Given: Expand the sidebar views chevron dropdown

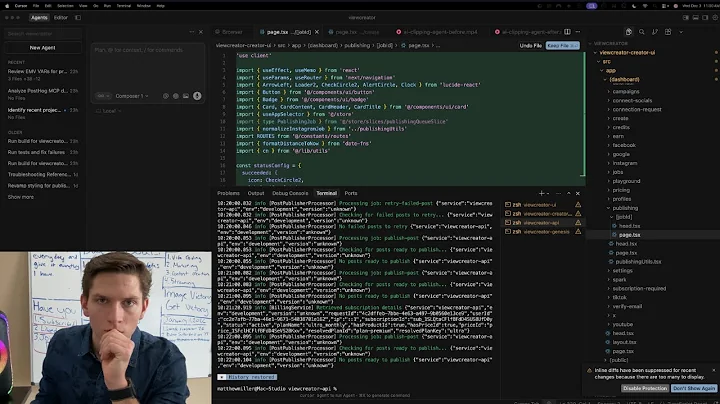Looking at the screenshot, I should pyautogui.click(x=681, y=32).
